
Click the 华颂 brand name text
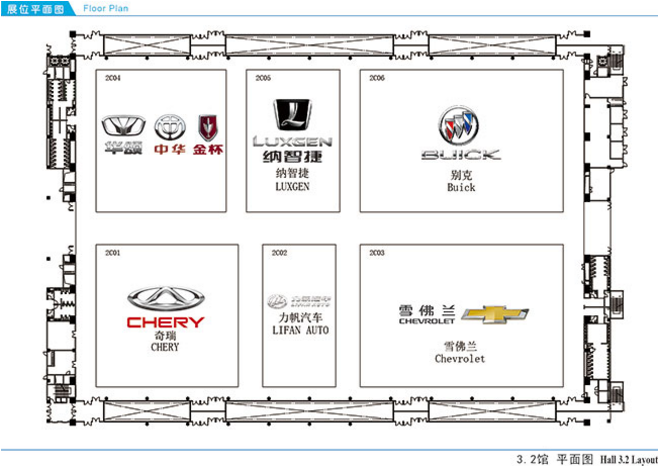click(124, 148)
